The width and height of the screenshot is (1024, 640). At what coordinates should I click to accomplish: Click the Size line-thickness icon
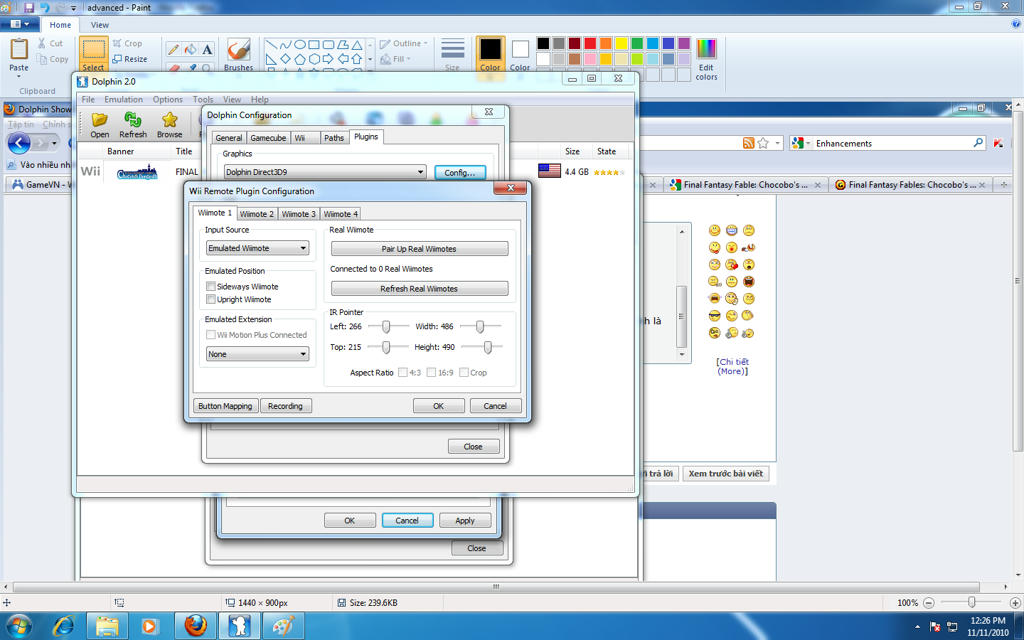click(453, 48)
